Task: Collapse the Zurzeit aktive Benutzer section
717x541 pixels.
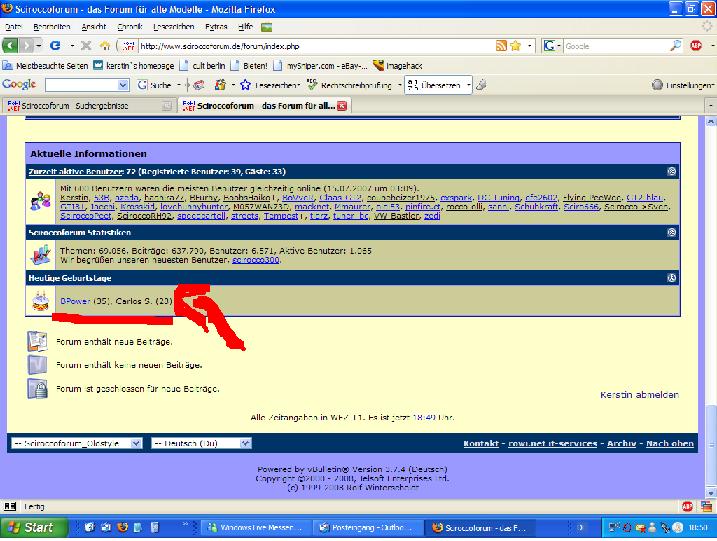Action: [671, 171]
